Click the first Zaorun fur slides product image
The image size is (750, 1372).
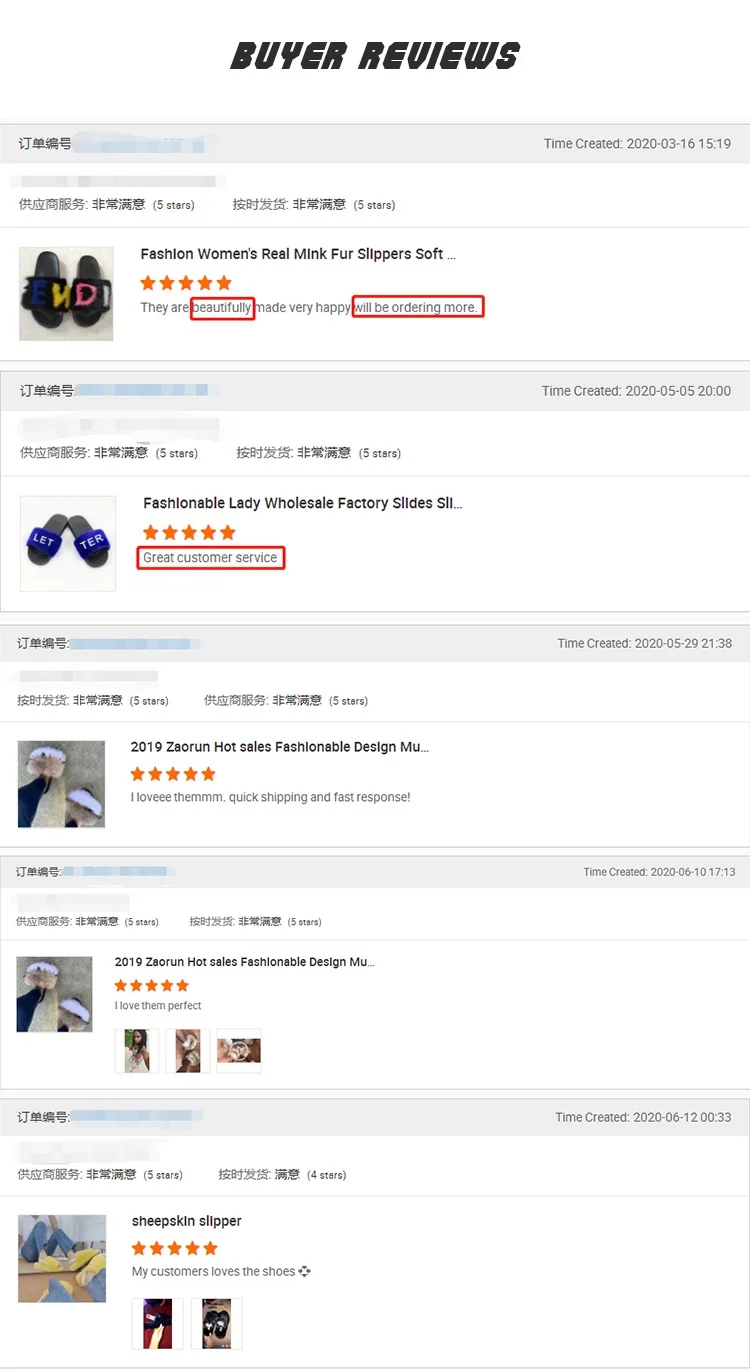coord(61,784)
